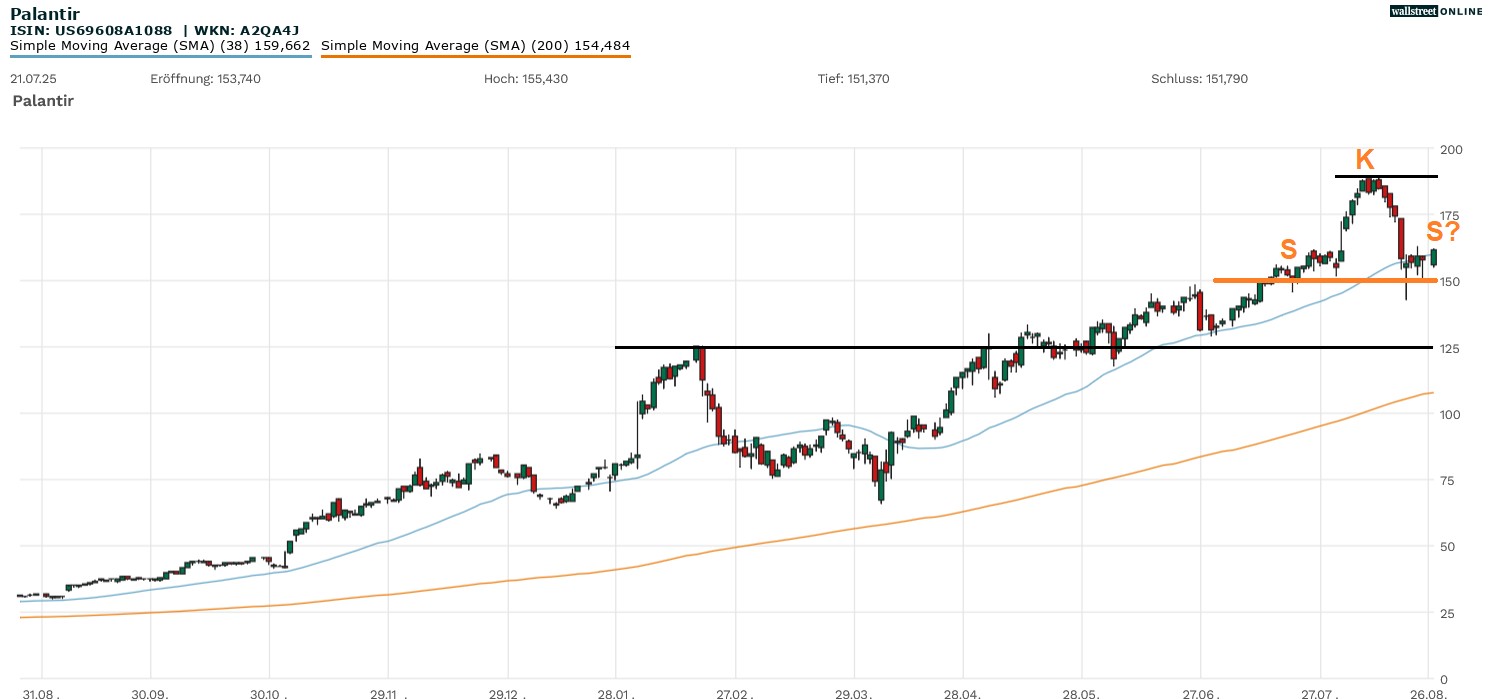Click the 200 price label on the y-axis

click(1450, 150)
